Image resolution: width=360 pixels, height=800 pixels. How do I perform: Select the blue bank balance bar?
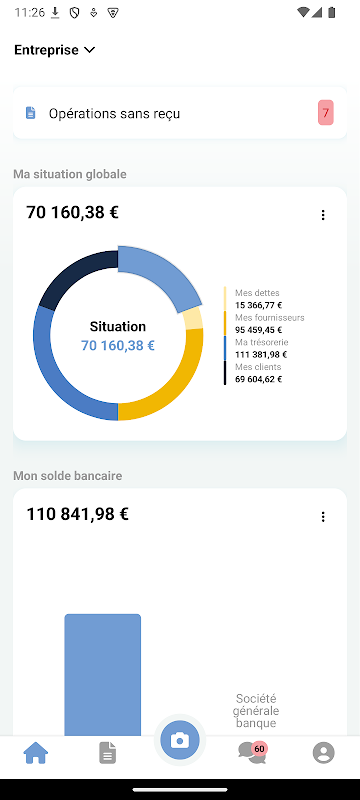pyautogui.click(x=102, y=674)
